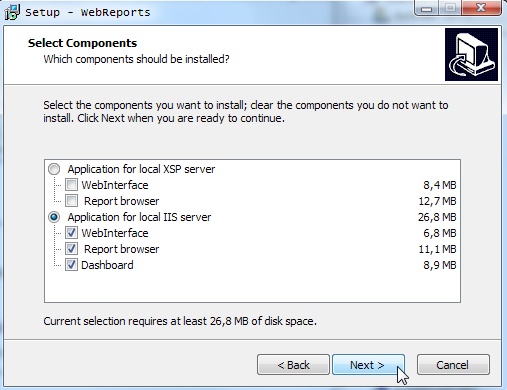The height and width of the screenshot is (390, 507).
Task: Check WebInterface under the XSP server
Action: point(71,185)
